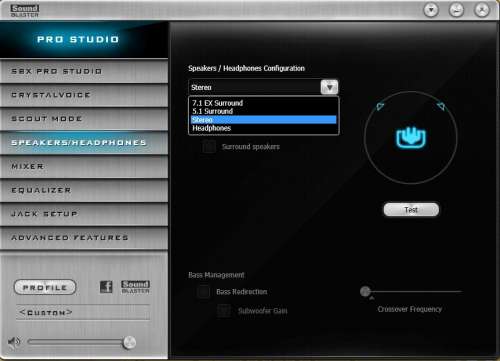Choose 5.1 Surround from list

(x=263, y=111)
